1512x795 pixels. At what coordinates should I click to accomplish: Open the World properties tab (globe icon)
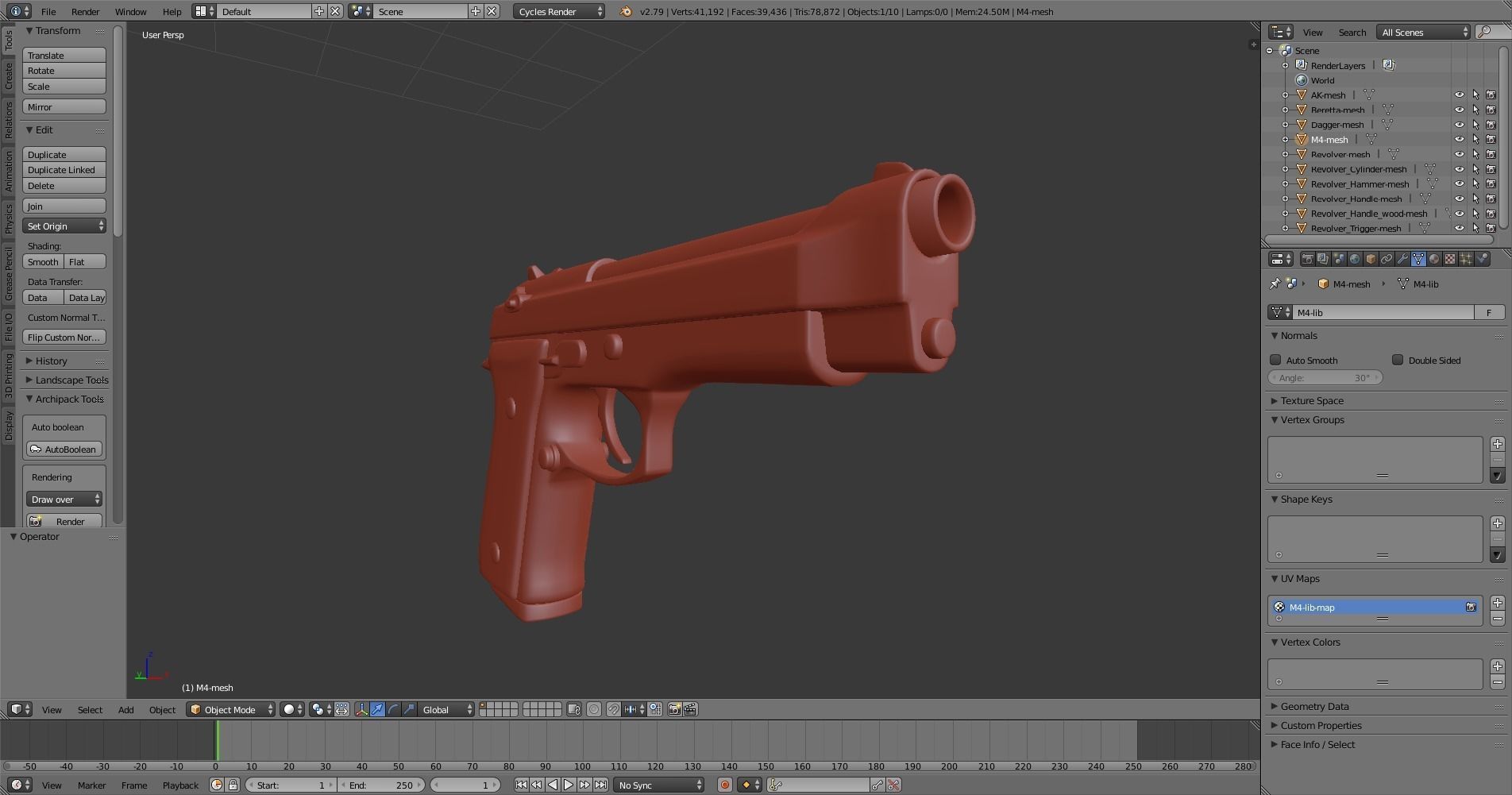[x=1355, y=259]
